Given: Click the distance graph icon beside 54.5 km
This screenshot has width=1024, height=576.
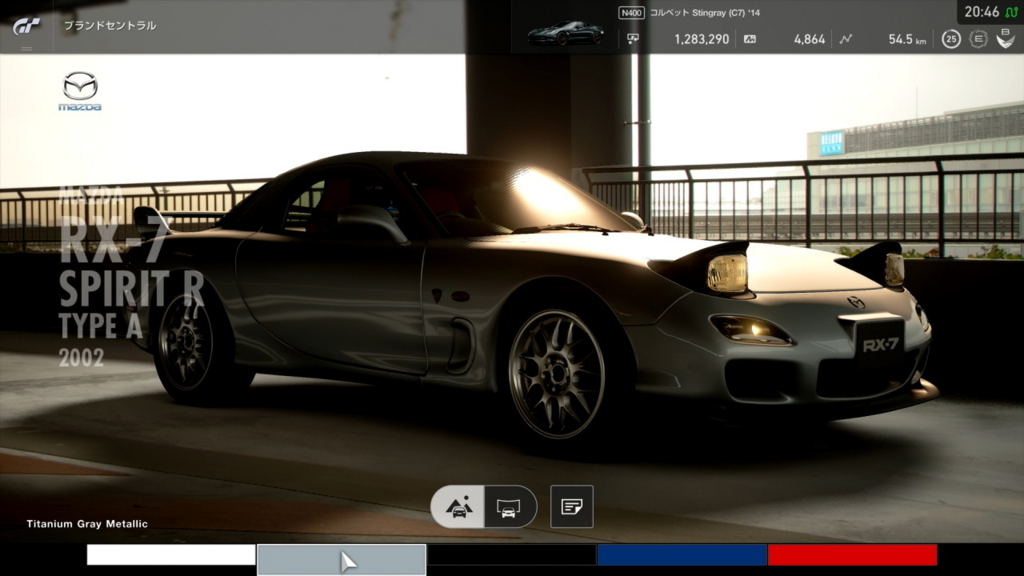Looking at the screenshot, I should pos(846,39).
